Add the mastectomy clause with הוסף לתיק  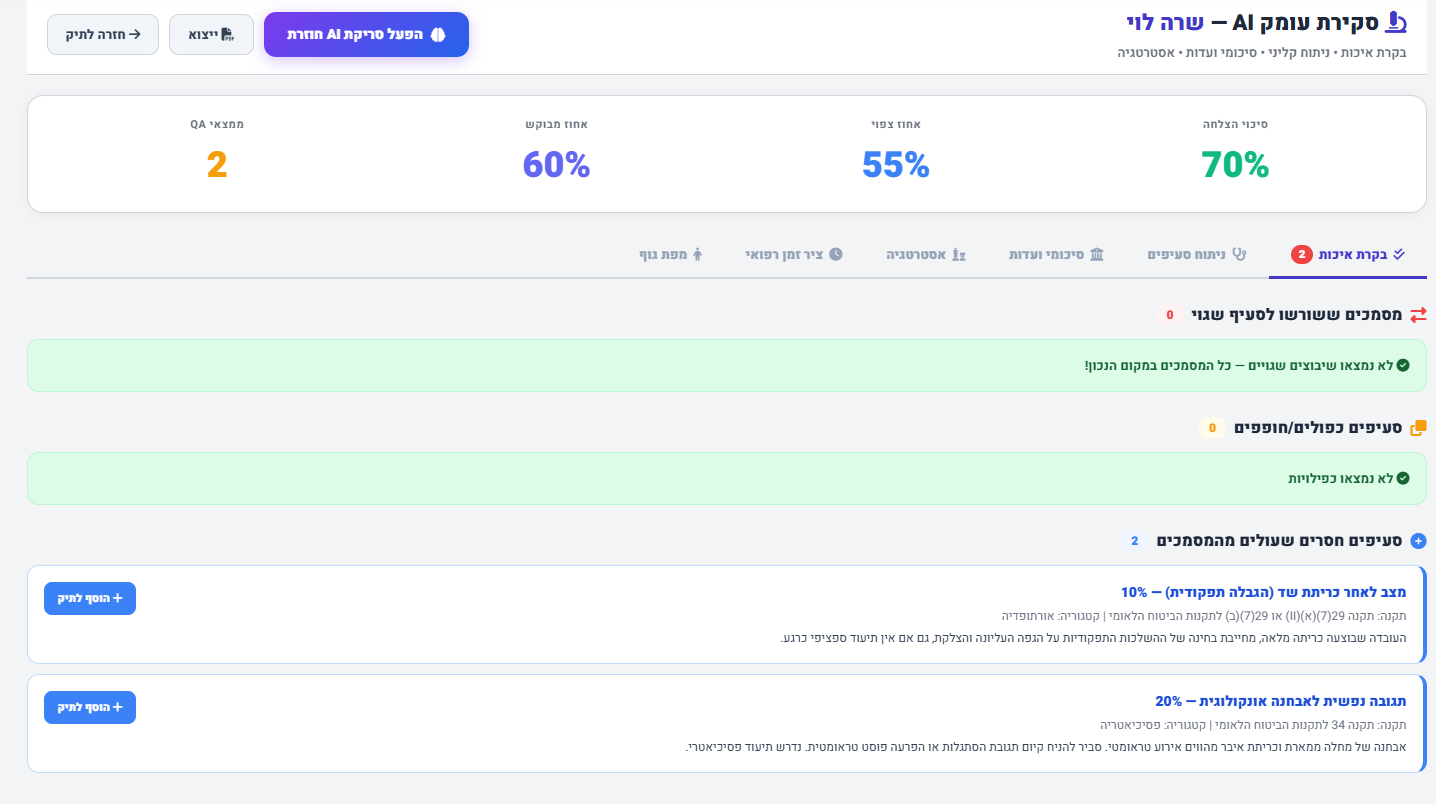[x=90, y=598]
